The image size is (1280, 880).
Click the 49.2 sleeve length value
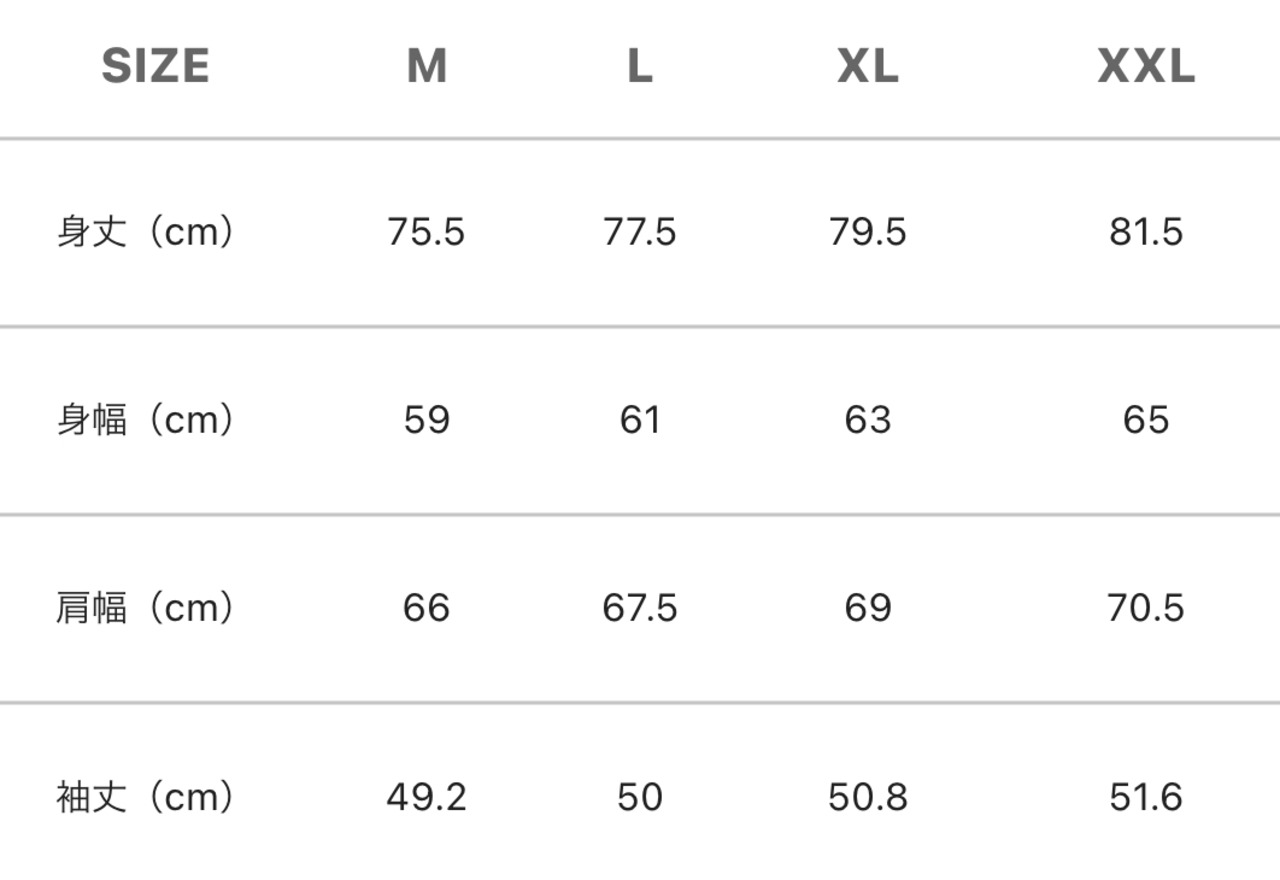pyautogui.click(x=427, y=797)
